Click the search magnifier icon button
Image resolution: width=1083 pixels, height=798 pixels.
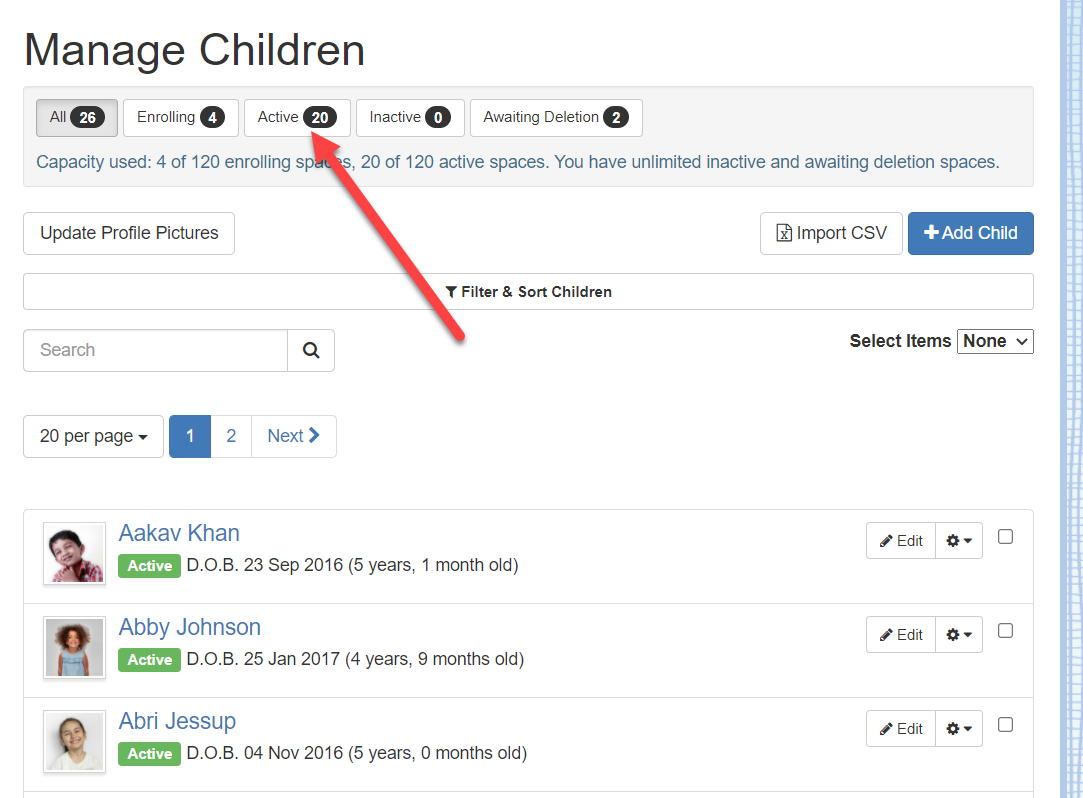311,350
